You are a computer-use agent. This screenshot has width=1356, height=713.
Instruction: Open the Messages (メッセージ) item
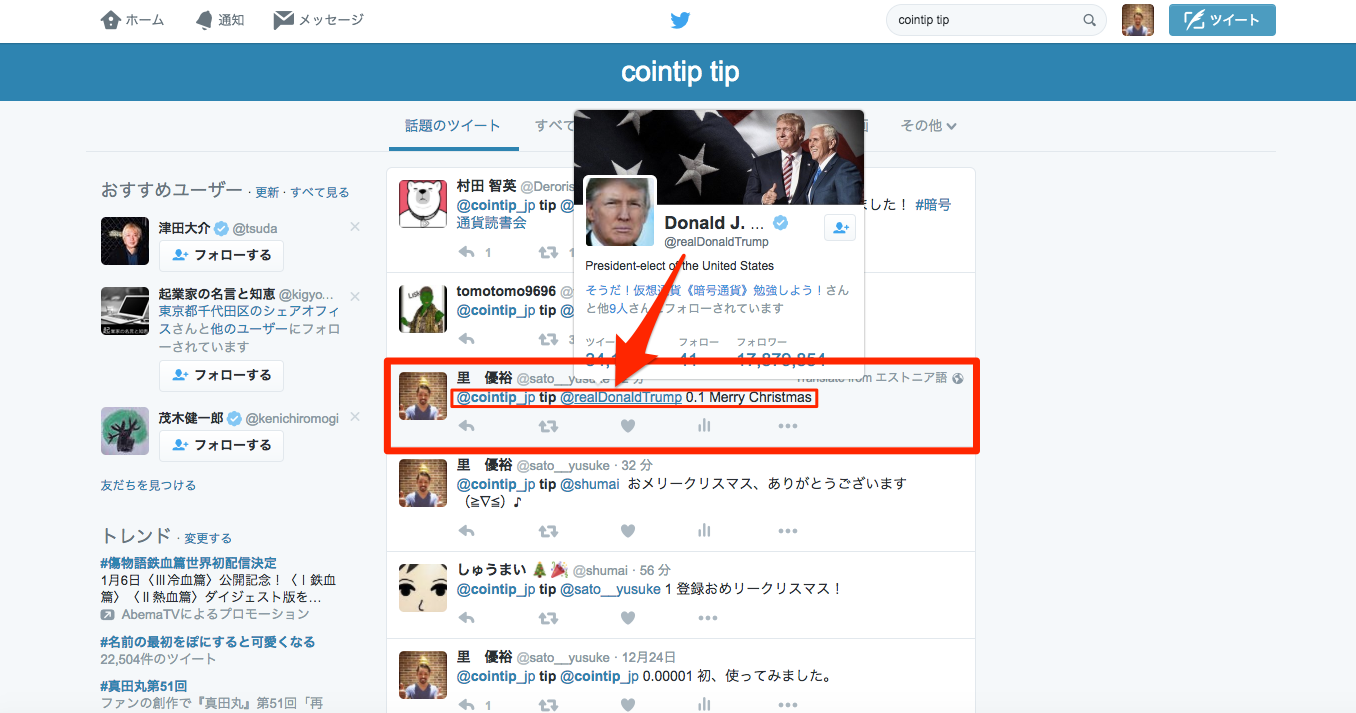coord(319,20)
